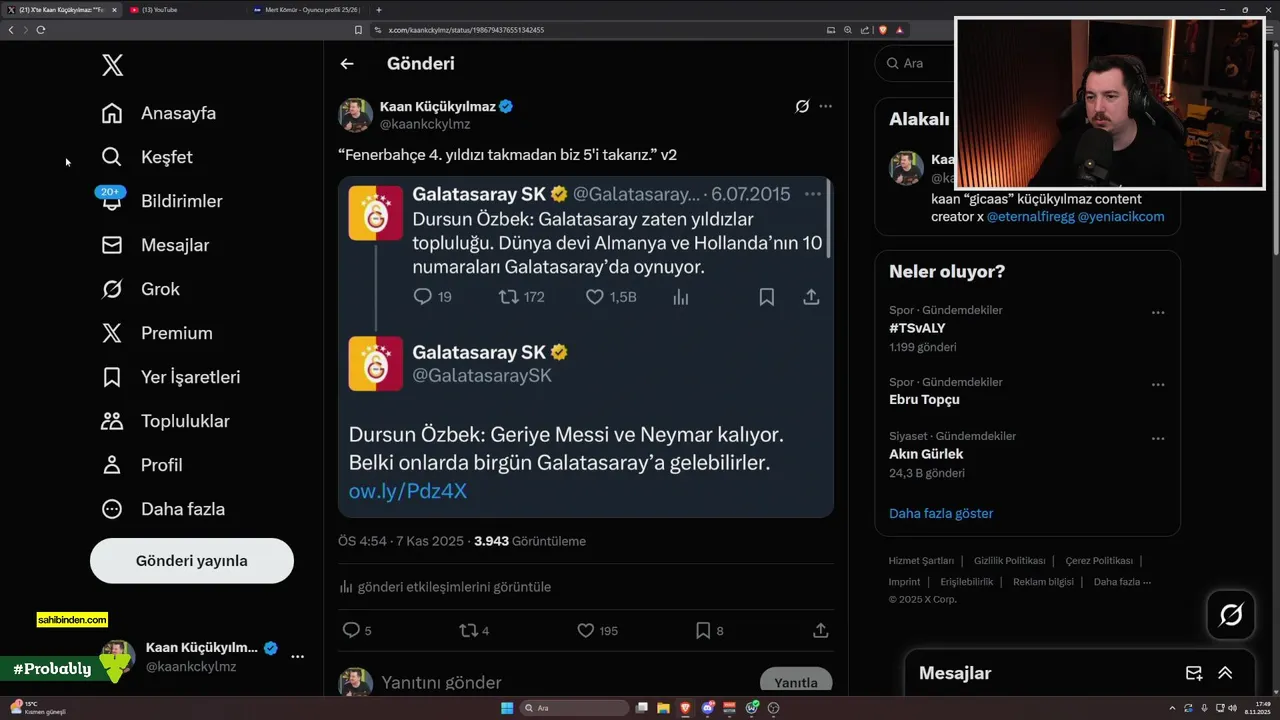
Task: Open Çerez Politikası footer link
Action: coord(1099,561)
